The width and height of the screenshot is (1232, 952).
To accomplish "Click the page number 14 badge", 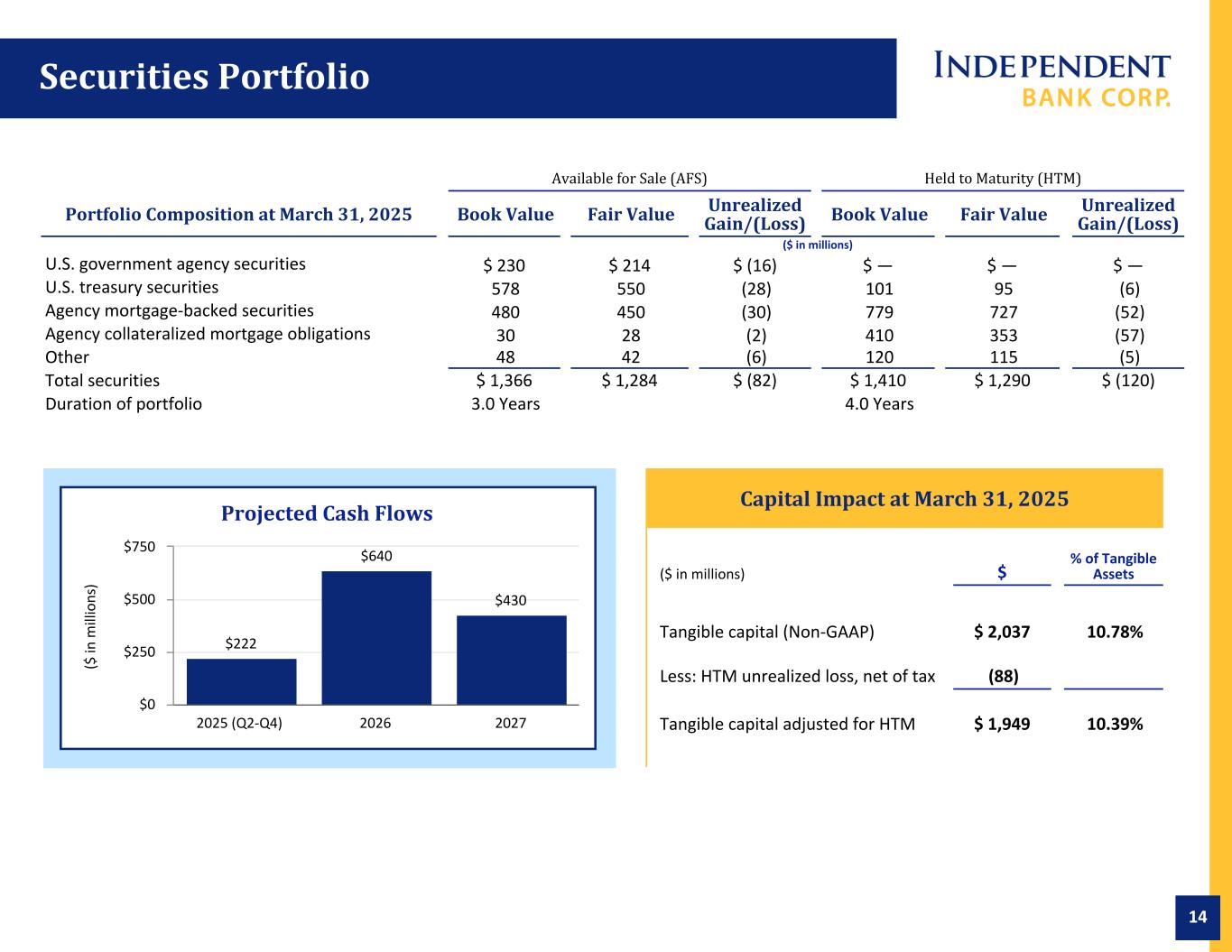I will (1197, 917).
